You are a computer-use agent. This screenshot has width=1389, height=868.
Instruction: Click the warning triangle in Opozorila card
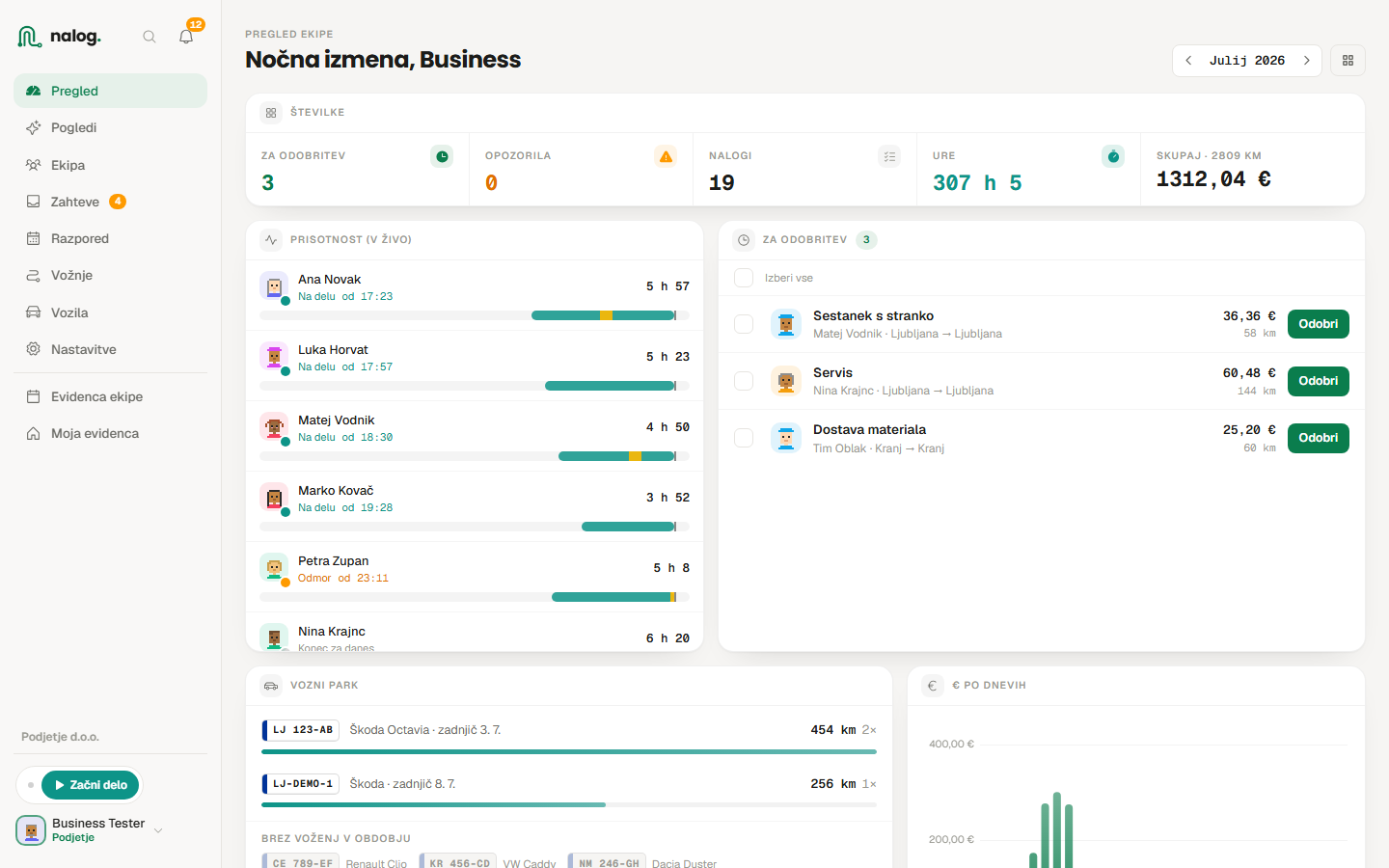coord(666,156)
